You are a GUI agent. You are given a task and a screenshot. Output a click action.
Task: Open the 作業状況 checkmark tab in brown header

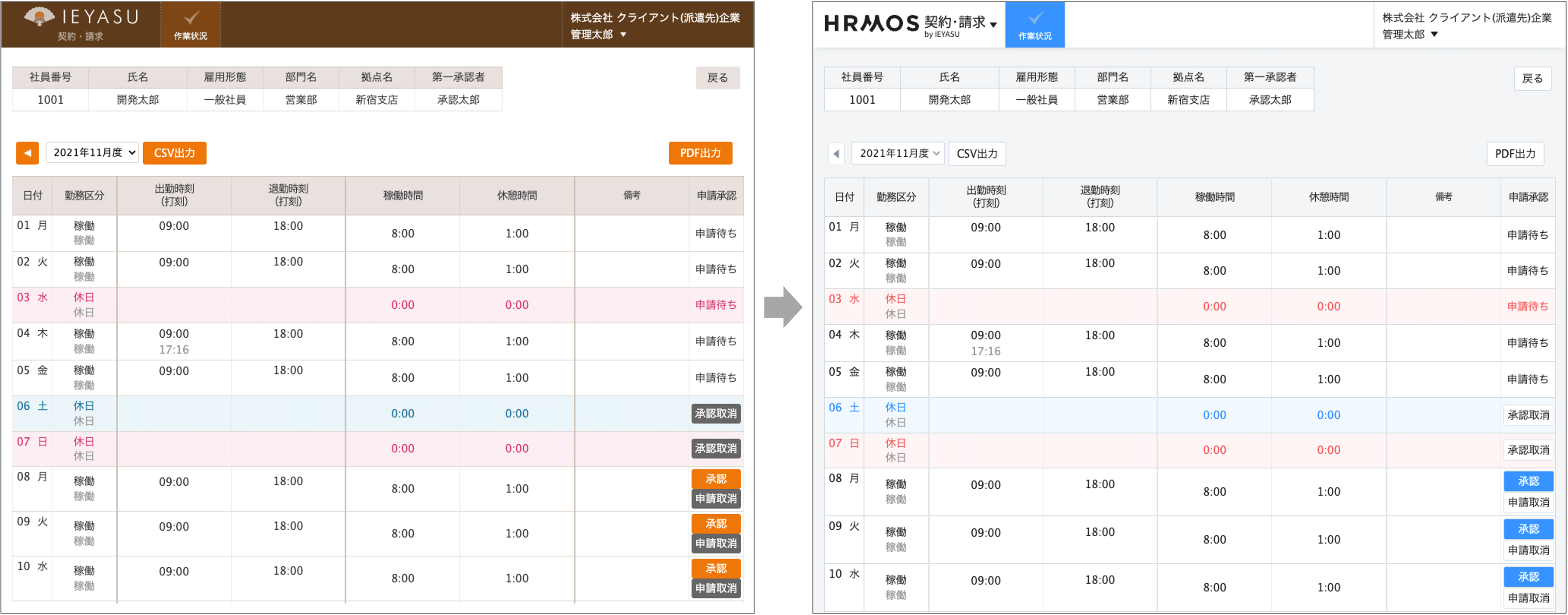[x=191, y=24]
